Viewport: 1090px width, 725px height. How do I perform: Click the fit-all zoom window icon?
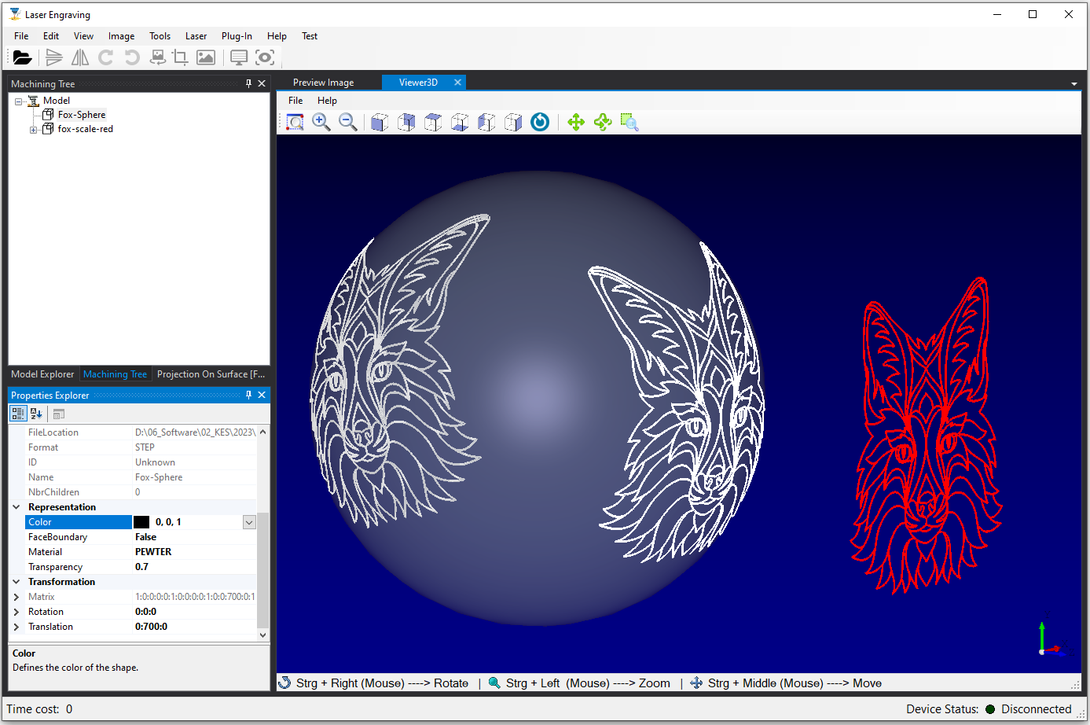click(x=294, y=122)
